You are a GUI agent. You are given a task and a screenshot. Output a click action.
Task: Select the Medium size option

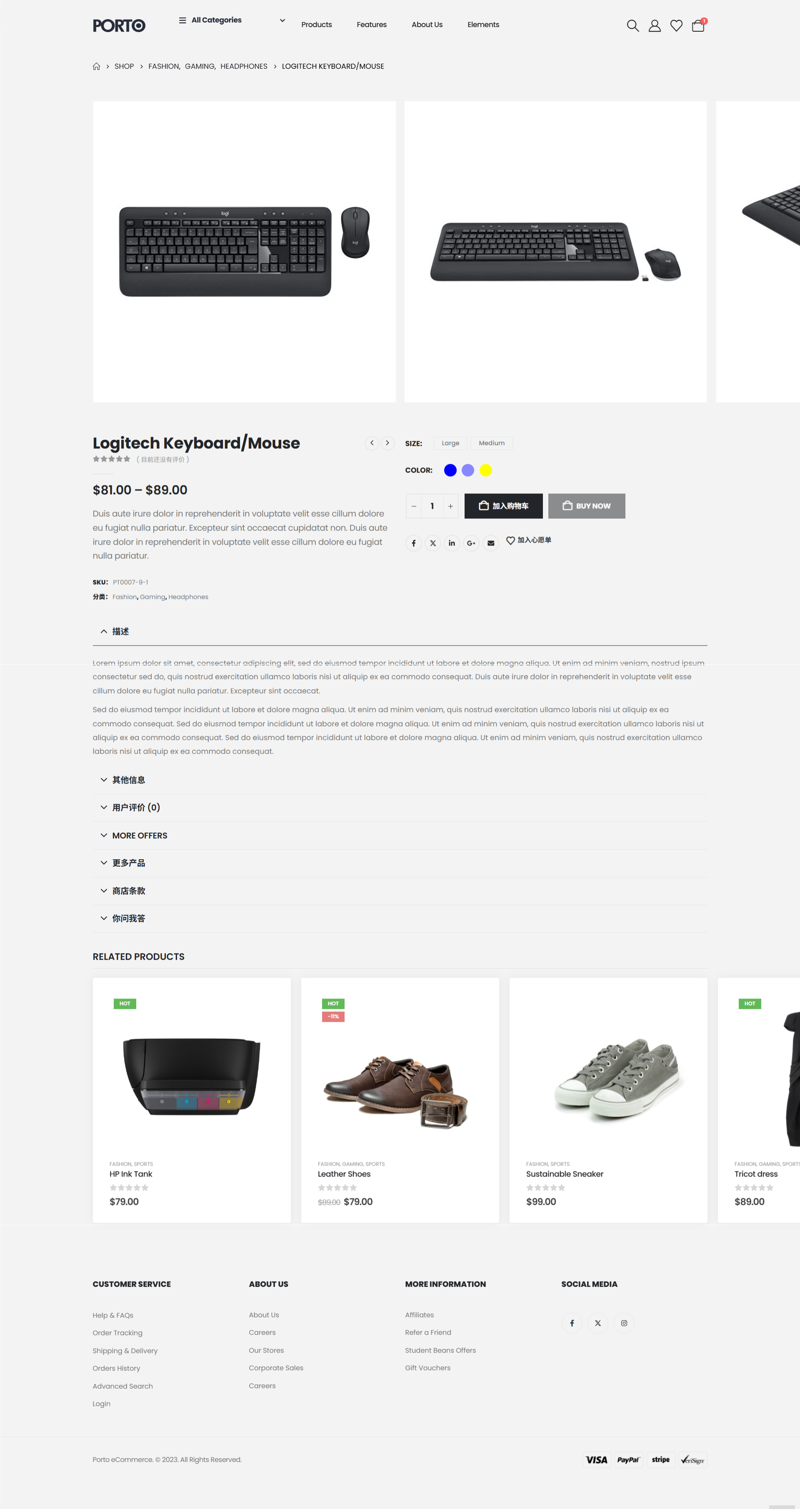pos(491,443)
